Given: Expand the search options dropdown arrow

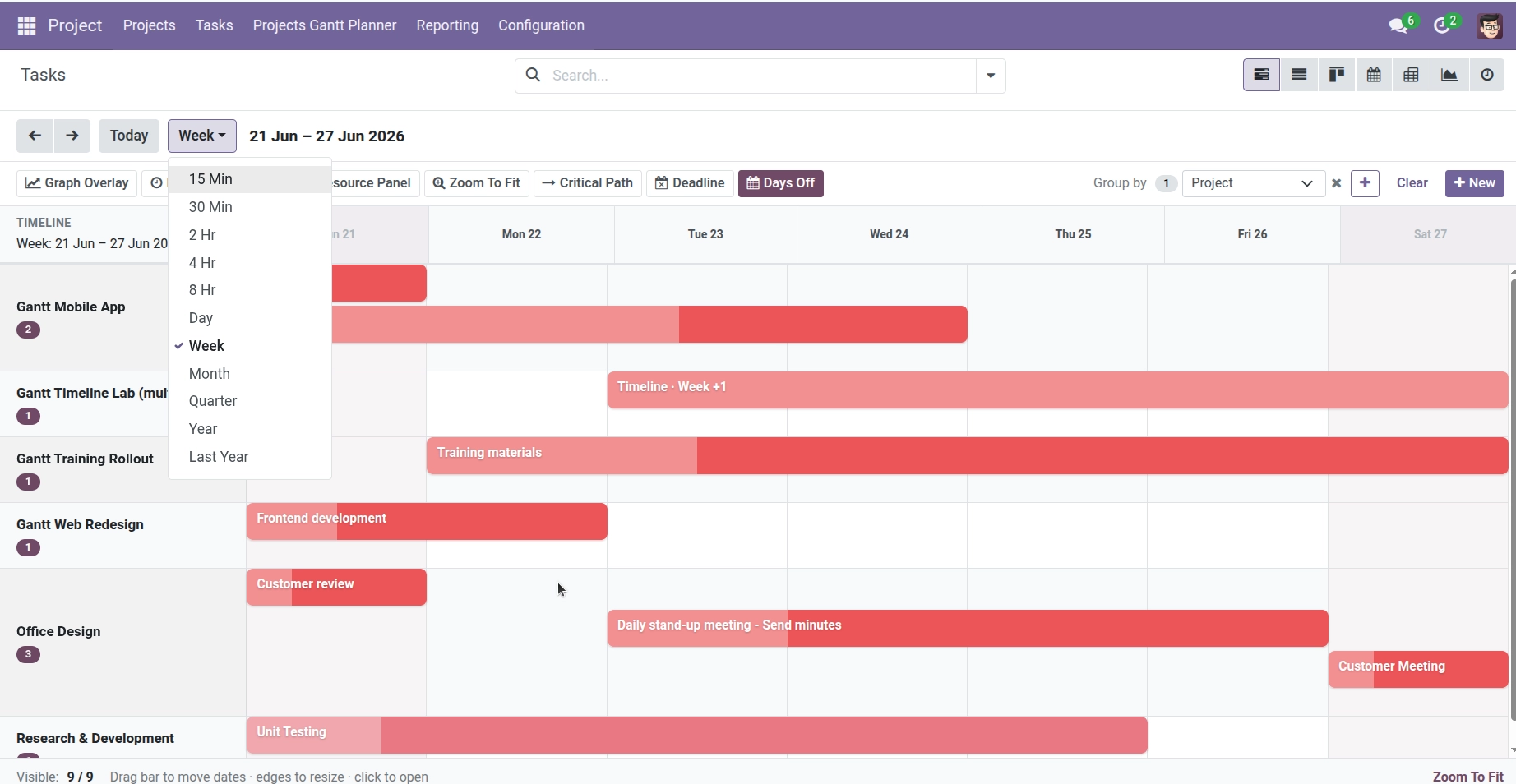Looking at the screenshot, I should pyautogui.click(x=991, y=76).
